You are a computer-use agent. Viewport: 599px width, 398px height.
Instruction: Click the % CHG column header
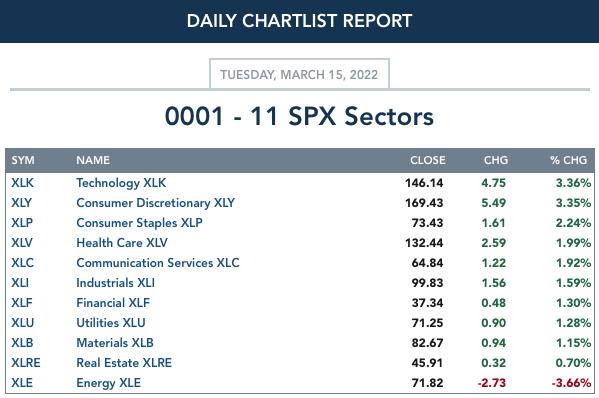(x=568, y=160)
